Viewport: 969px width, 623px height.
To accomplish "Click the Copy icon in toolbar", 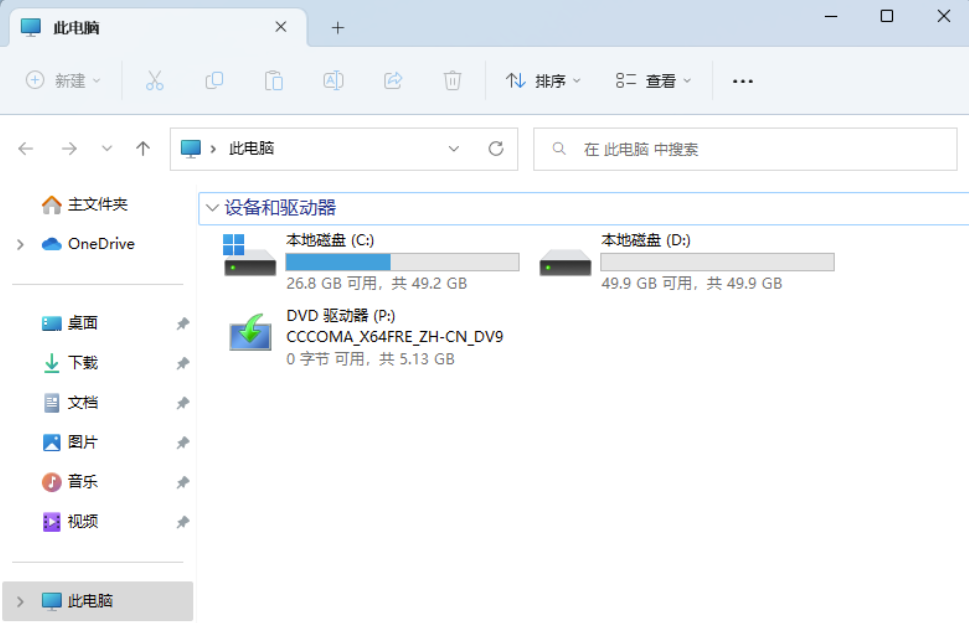I will [214, 80].
